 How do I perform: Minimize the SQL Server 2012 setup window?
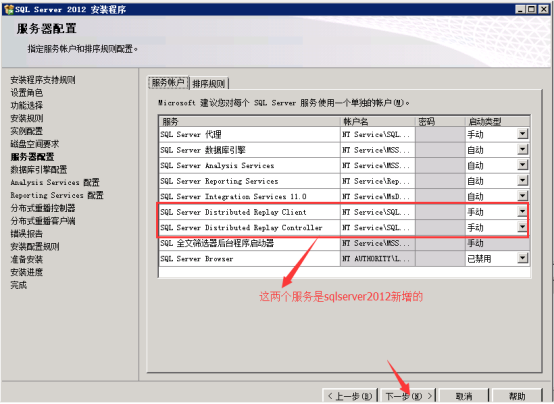(x=519, y=10)
